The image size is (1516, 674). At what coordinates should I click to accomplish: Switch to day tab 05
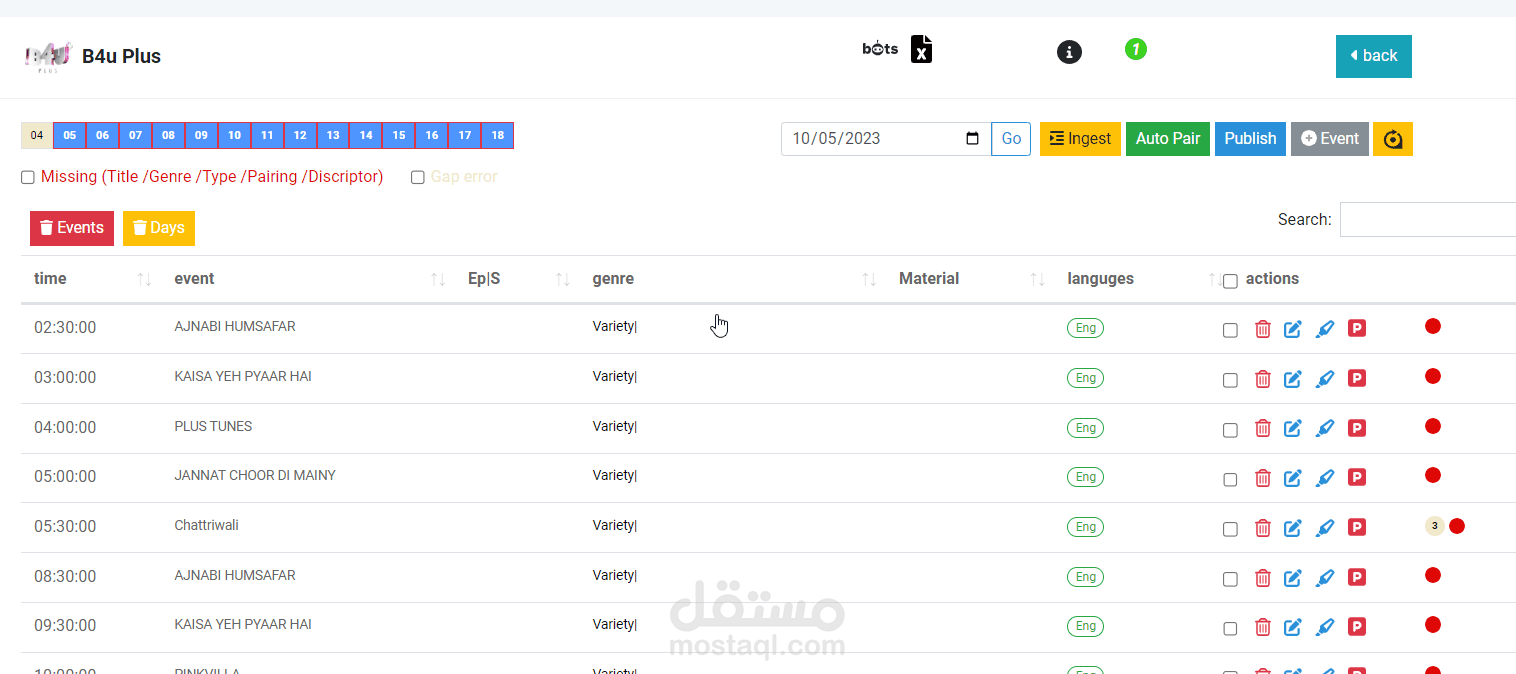coord(69,136)
